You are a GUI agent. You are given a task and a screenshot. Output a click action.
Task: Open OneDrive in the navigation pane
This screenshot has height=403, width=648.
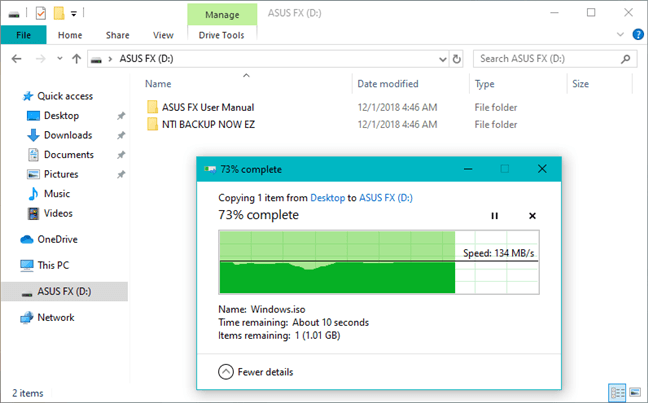pyautogui.click(x=57, y=239)
